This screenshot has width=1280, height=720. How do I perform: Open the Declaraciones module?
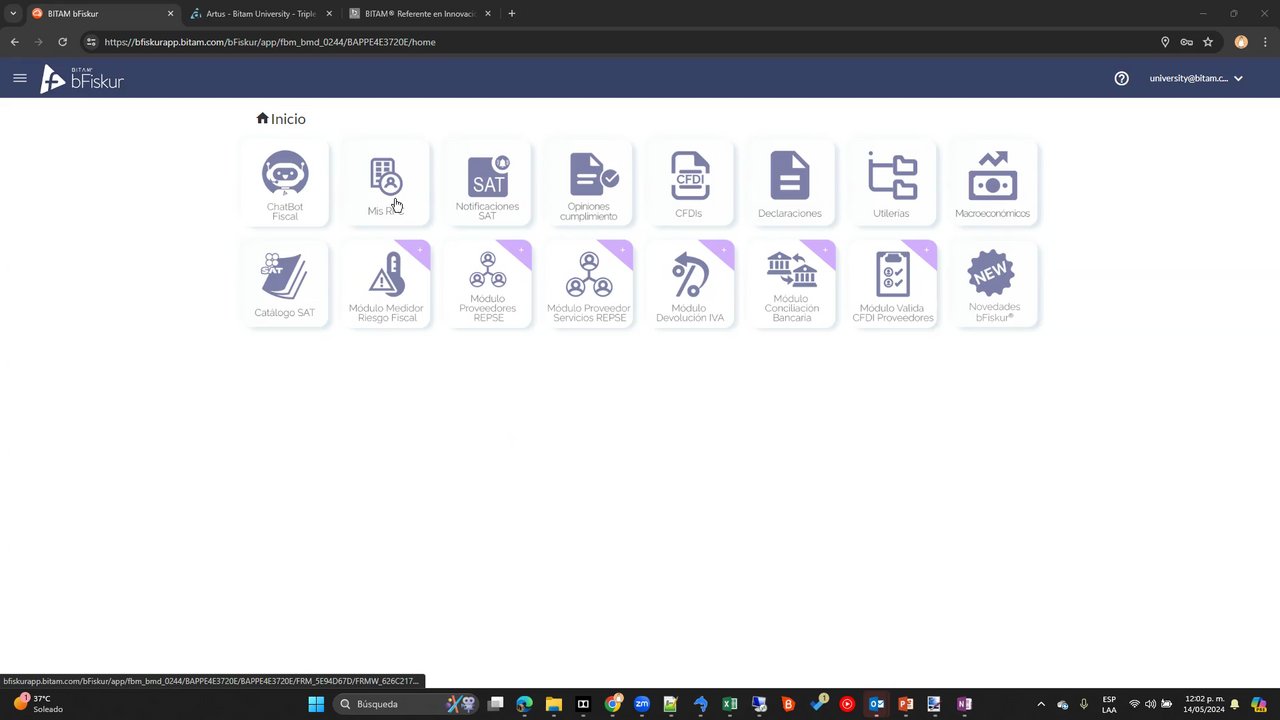click(790, 184)
